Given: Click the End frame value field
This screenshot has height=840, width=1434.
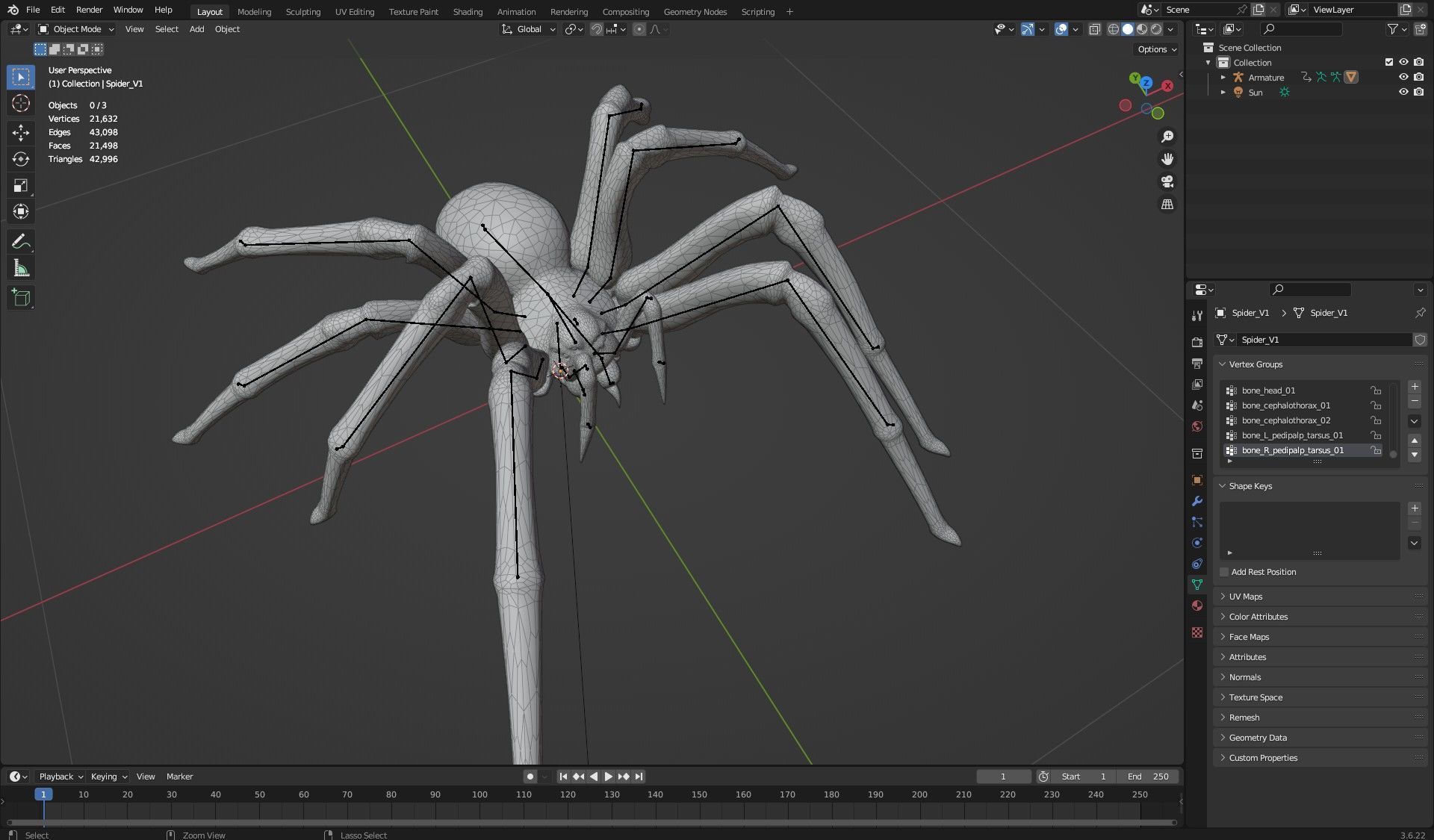Looking at the screenshot, I should tap(1146, 777).
